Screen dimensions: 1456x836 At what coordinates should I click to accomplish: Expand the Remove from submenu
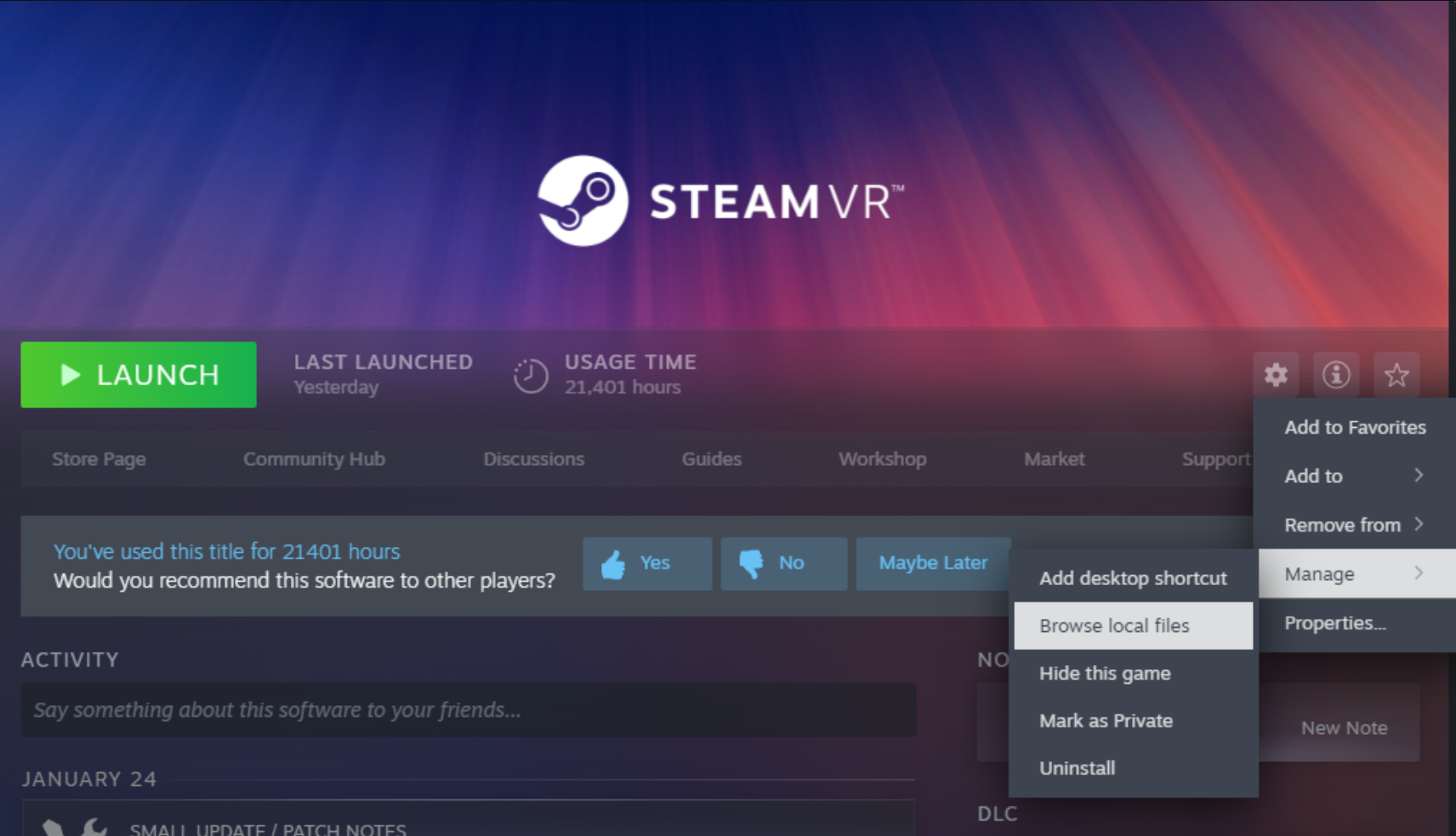[1355, 525]
